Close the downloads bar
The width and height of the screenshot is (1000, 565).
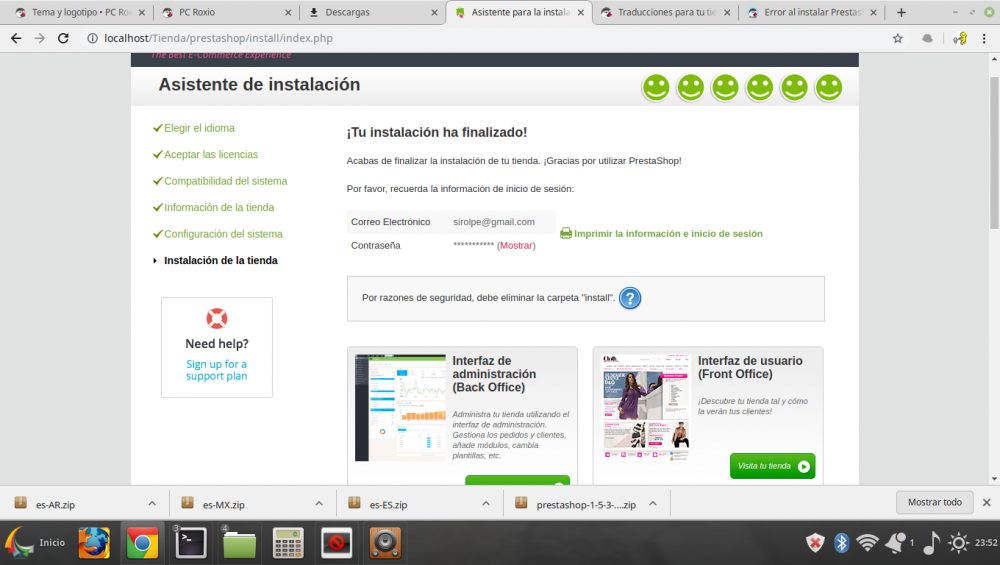coord(987,503)
